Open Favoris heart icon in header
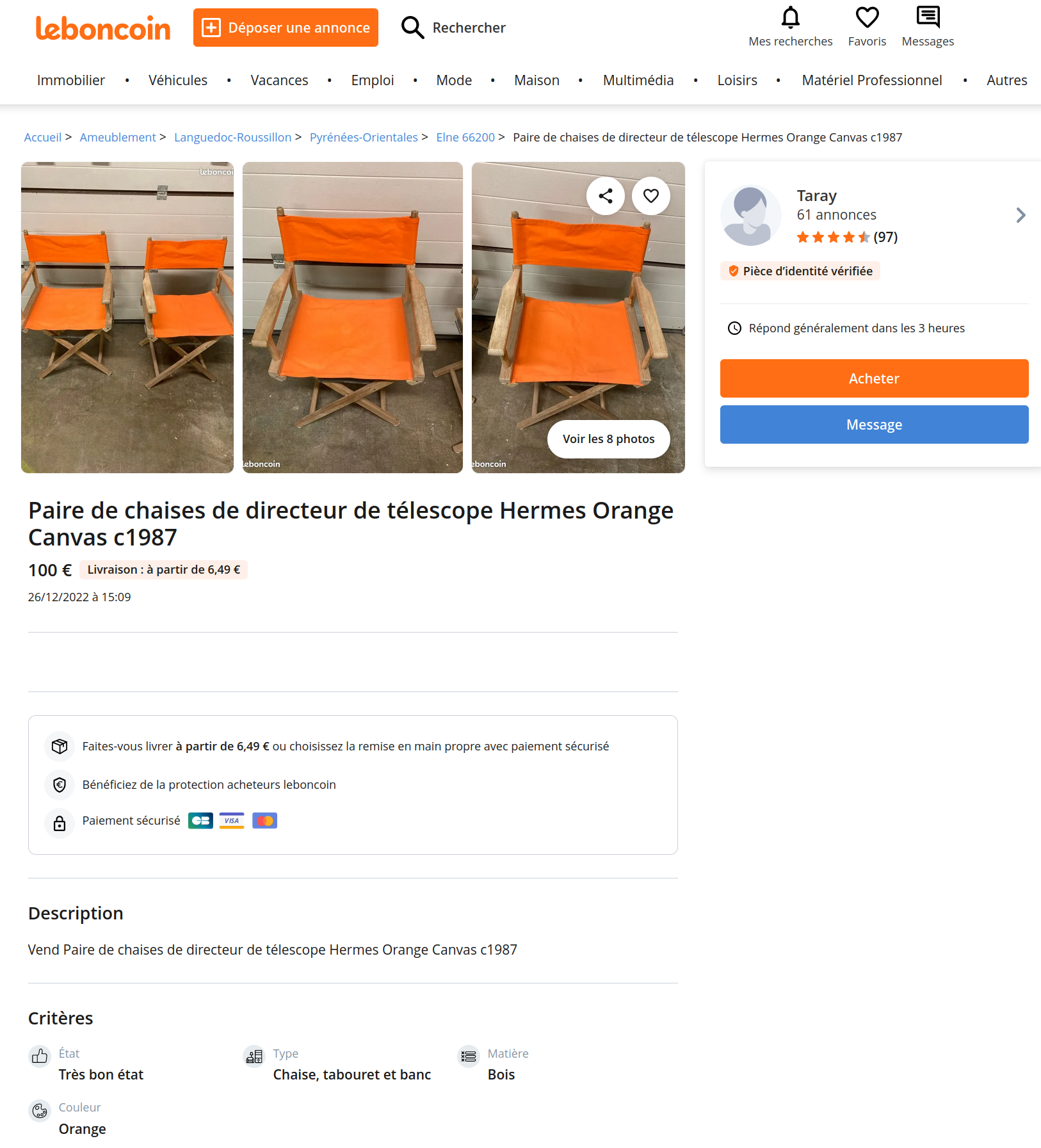Viewport: 1041px width, 1148px height. tap(867, 17)
